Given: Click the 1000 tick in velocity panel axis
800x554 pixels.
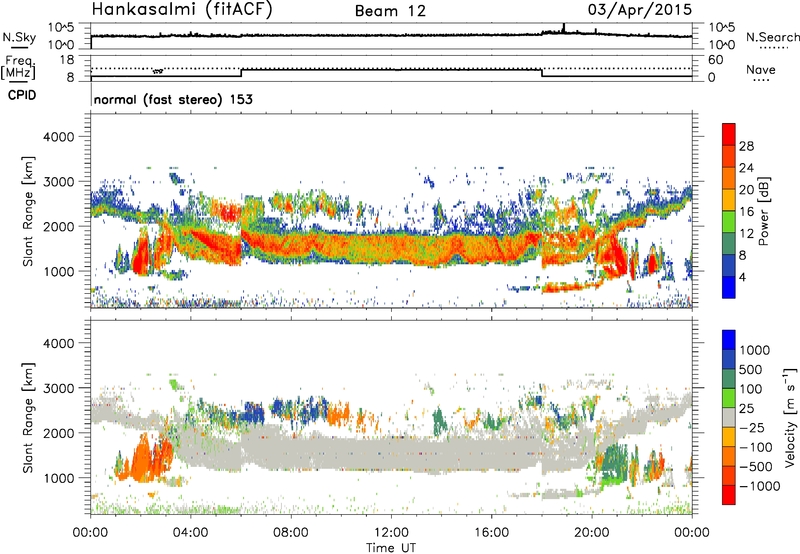Looking at the screenshot, I should click(x=58, y=478).
